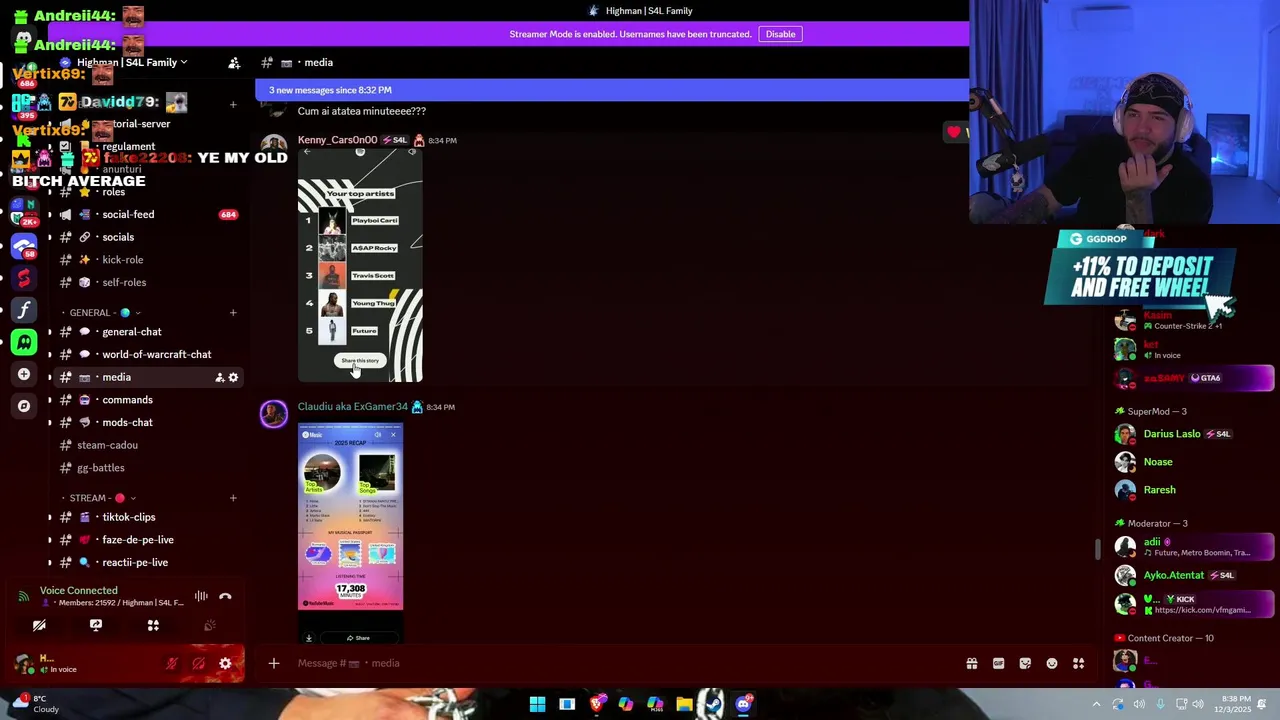
Task: Open Claudiu aka ExGamer34's profile
Action: (352, 407)
